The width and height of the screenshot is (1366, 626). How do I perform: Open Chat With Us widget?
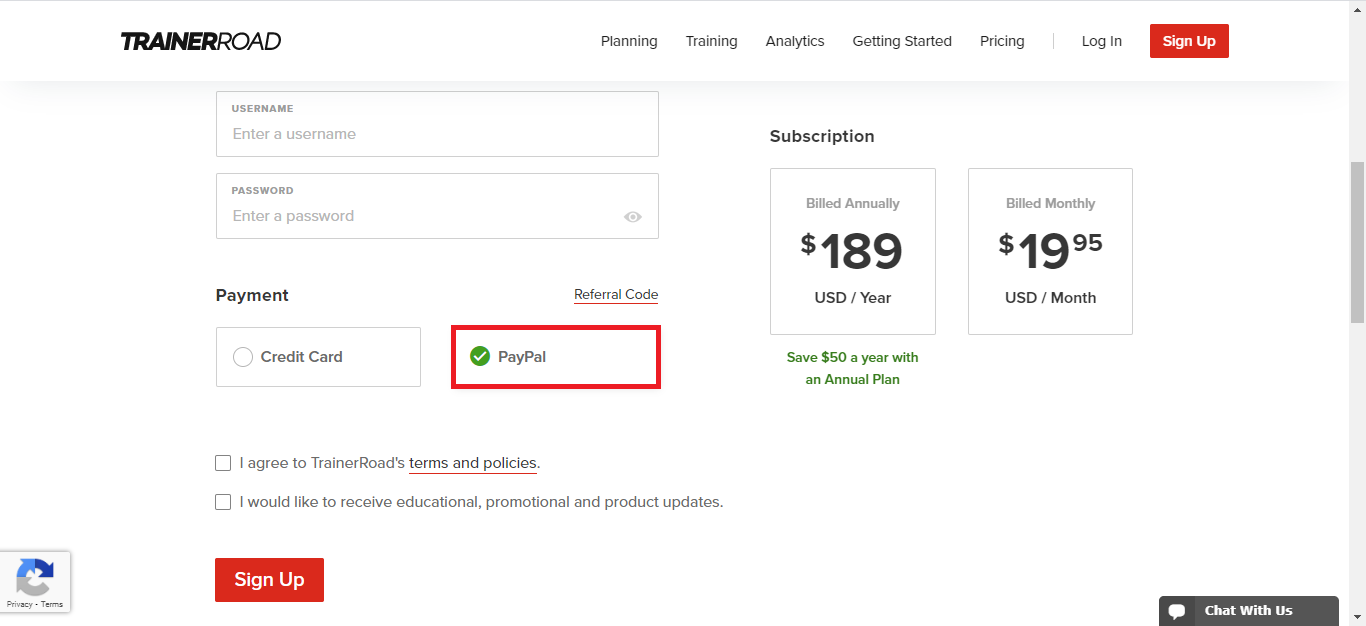[x=1249, y=611]
